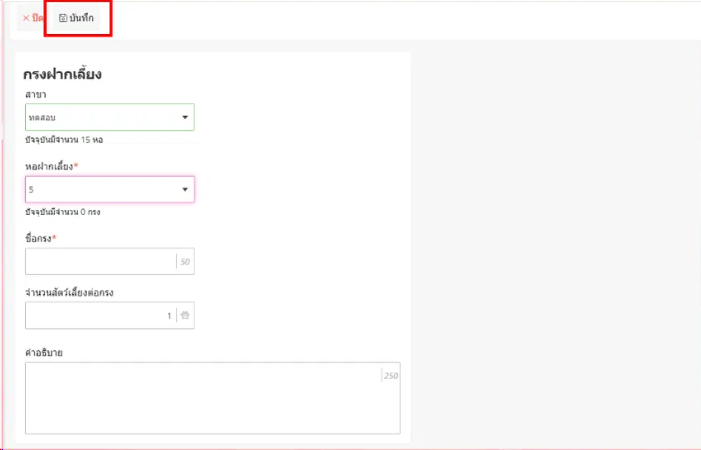Expand the สาขา dropdown arrow

185,118
